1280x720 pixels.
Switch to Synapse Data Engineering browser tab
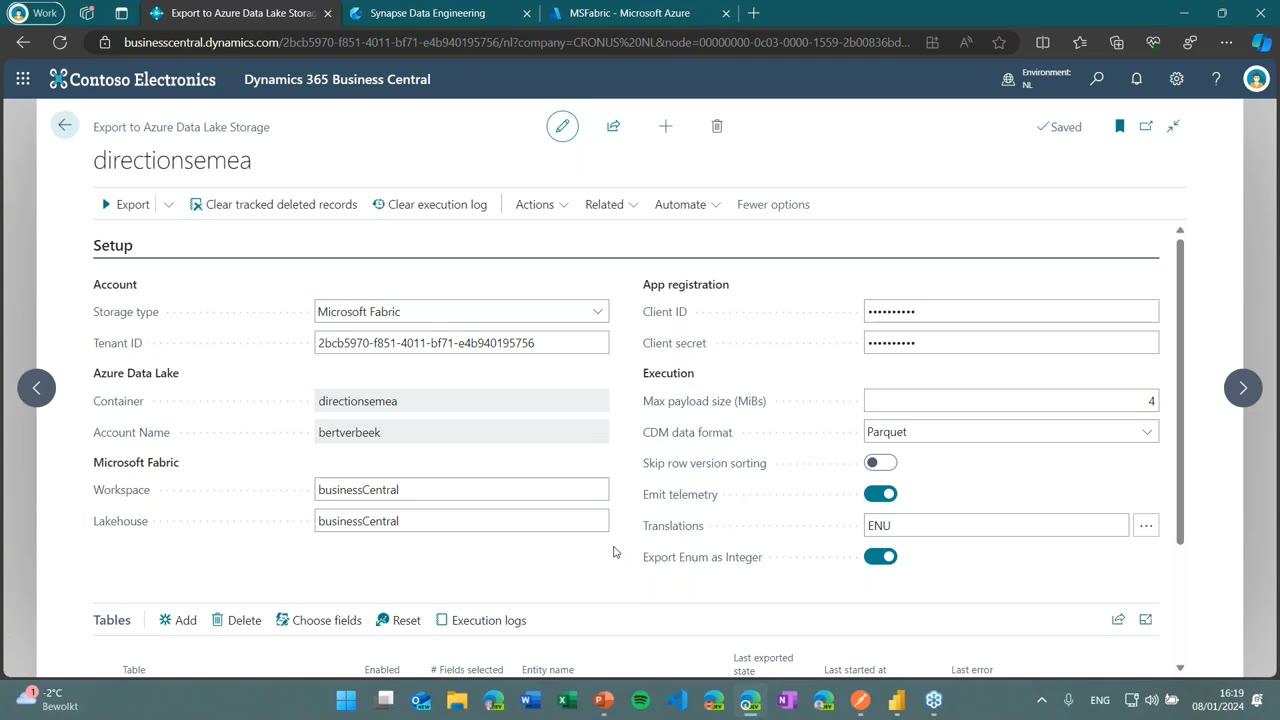pyautogui.click(x=439, y=13)
